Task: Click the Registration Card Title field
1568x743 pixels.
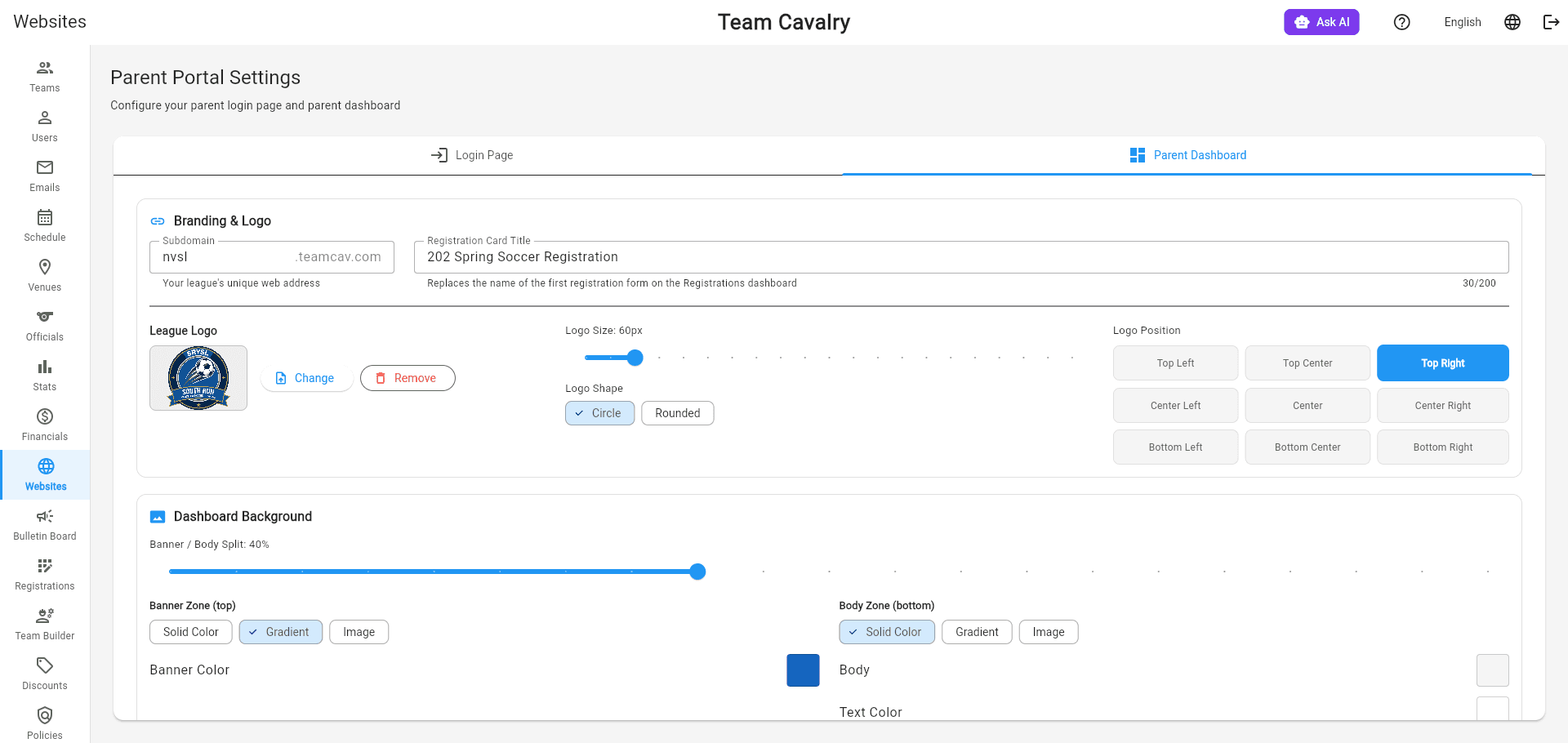Action: click(x=961, y=257)
